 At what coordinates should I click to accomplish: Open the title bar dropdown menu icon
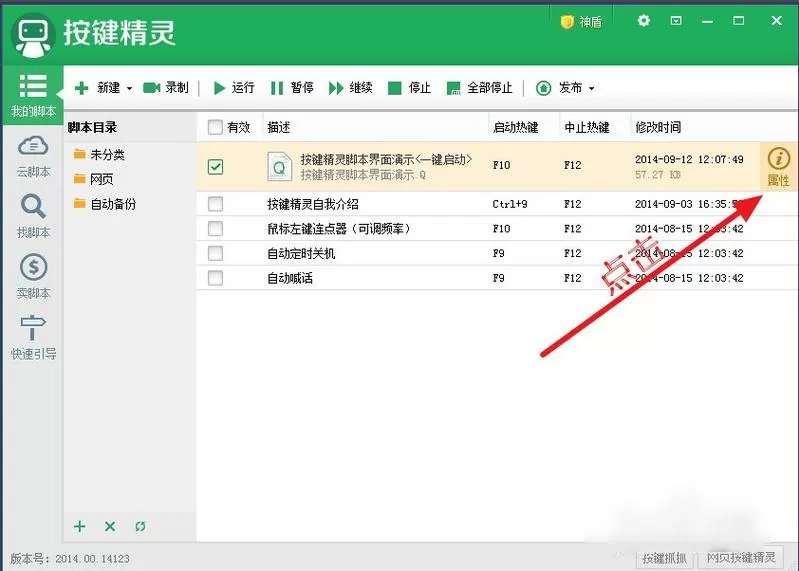676,21
